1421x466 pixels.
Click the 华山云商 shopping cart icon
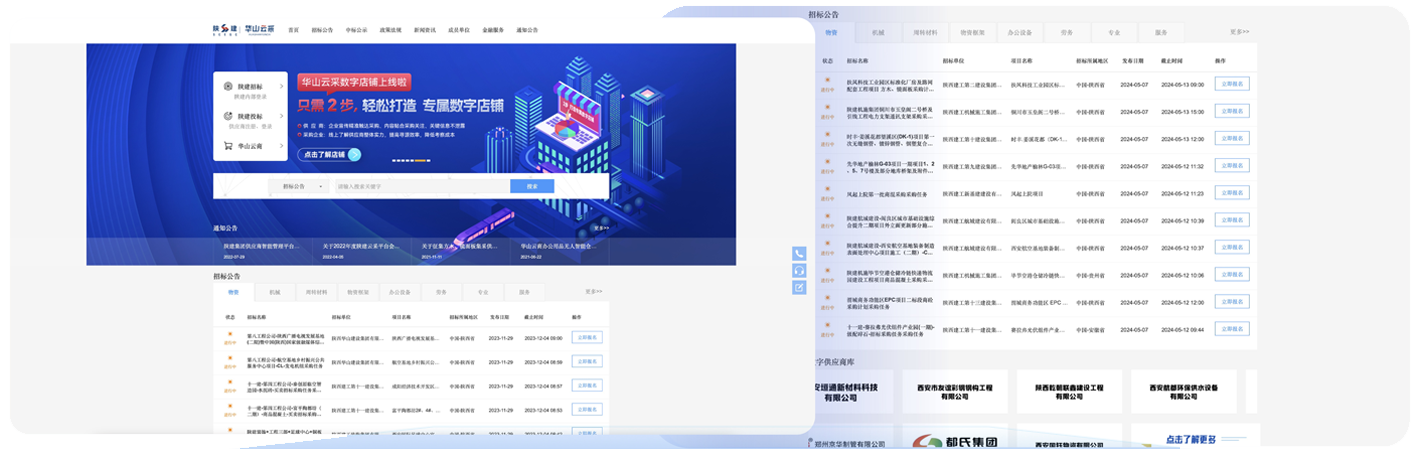(x=229, y=146)
